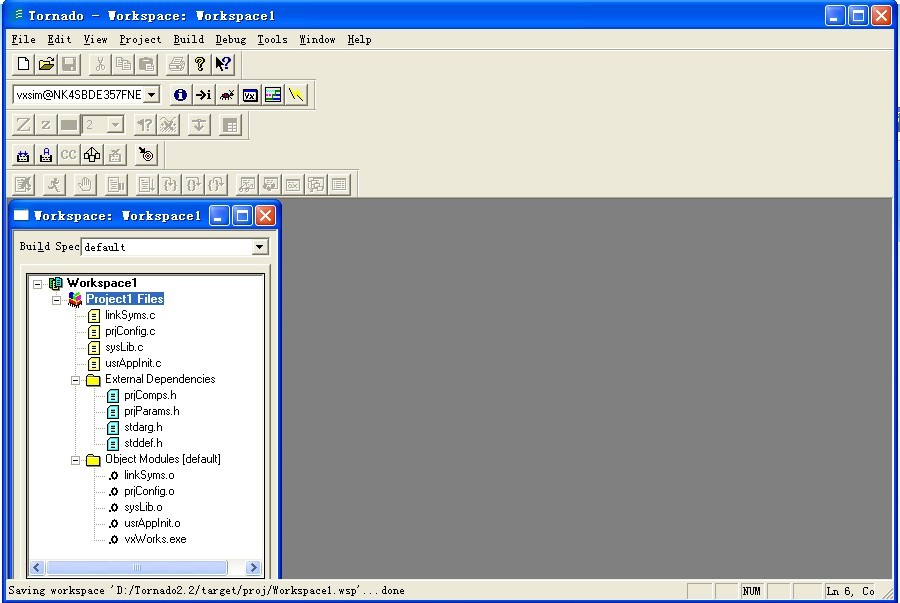Click the small z zoom icon
The width and height of the screenshot is (900, 603).
coord(46,125)
